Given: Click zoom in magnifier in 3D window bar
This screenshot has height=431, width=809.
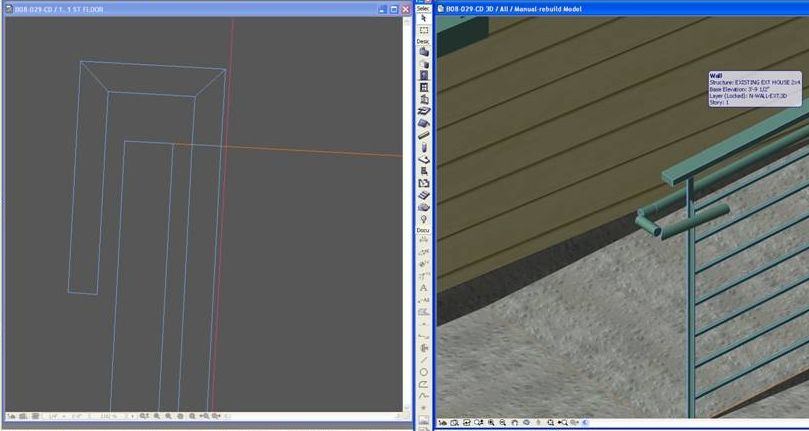Looking at the screenshot, I should [x=491, y=422].
